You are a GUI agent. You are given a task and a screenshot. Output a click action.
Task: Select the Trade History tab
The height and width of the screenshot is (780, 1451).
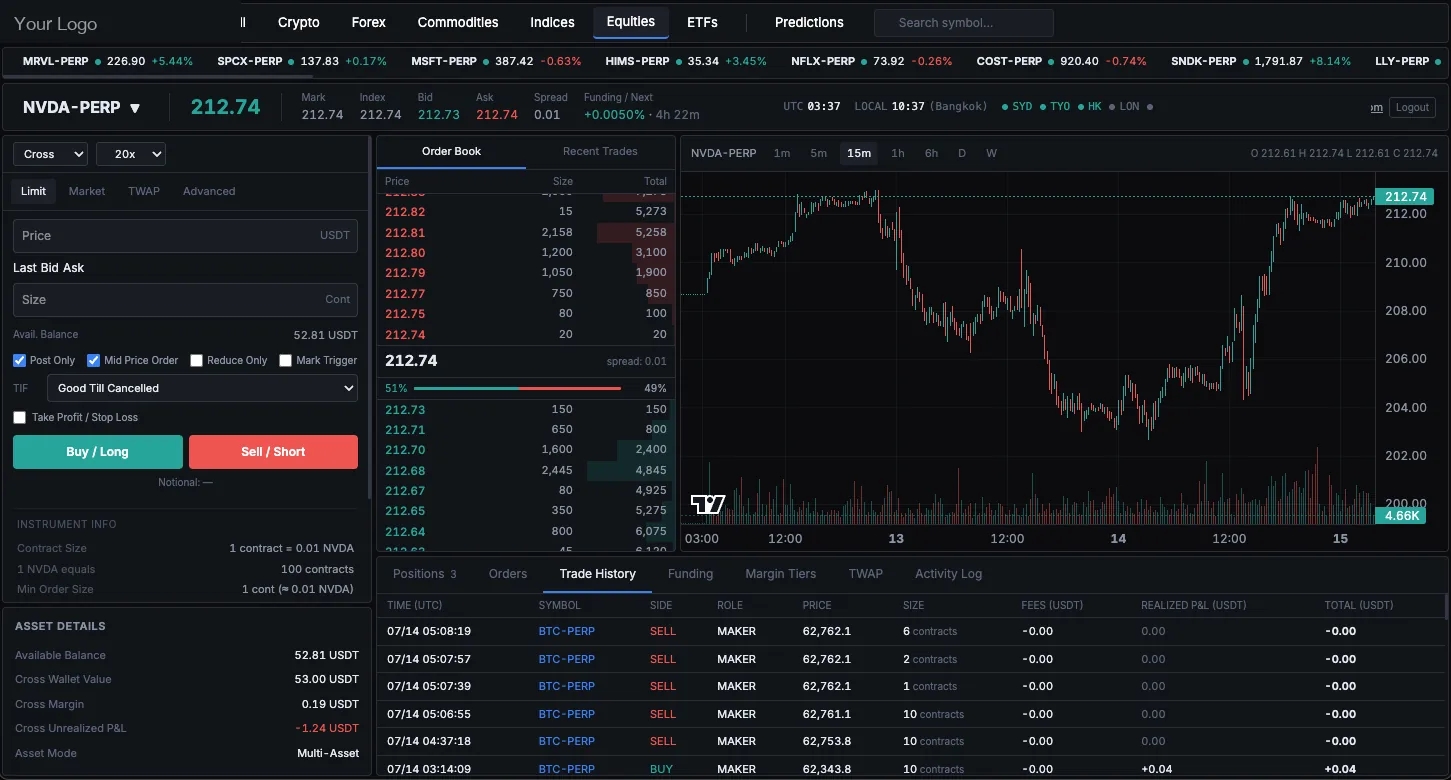point(598,574)
